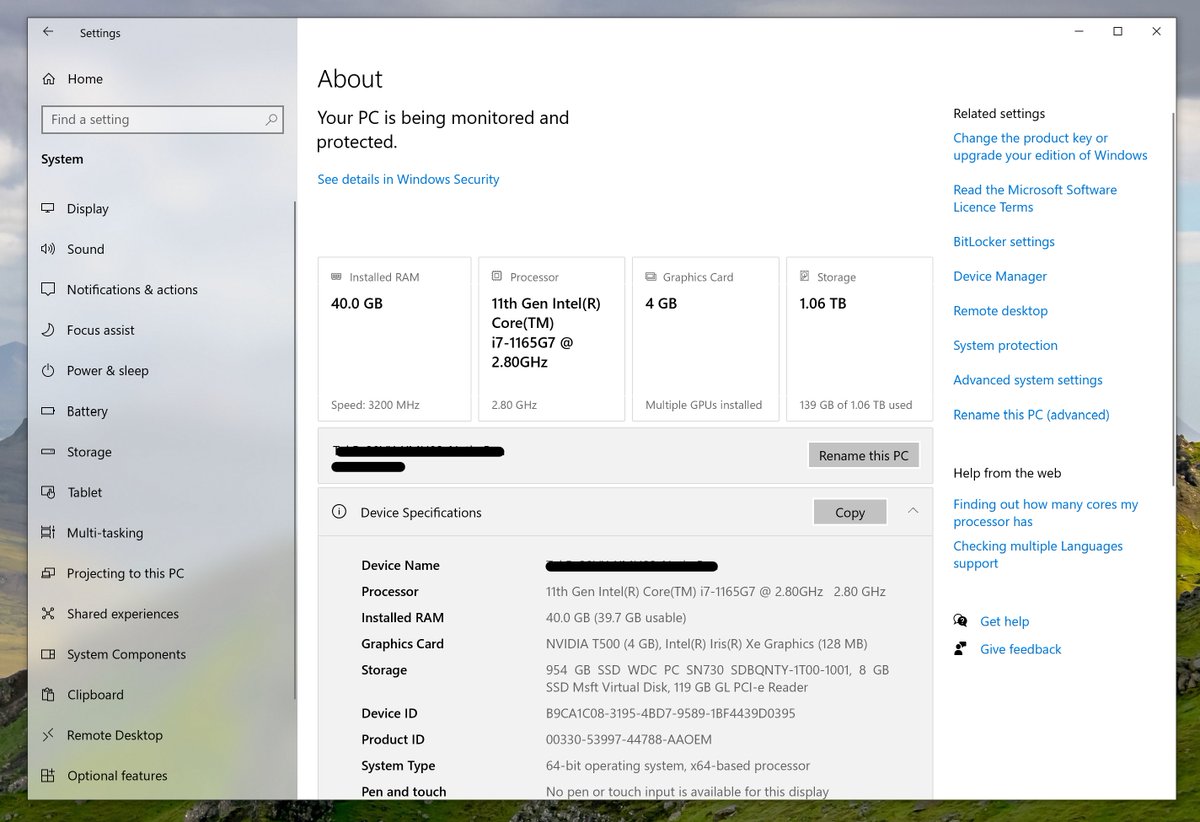Focus the Find a setting search box
This screenshot has height=822, width=1200.
click(x=162, y=119)
